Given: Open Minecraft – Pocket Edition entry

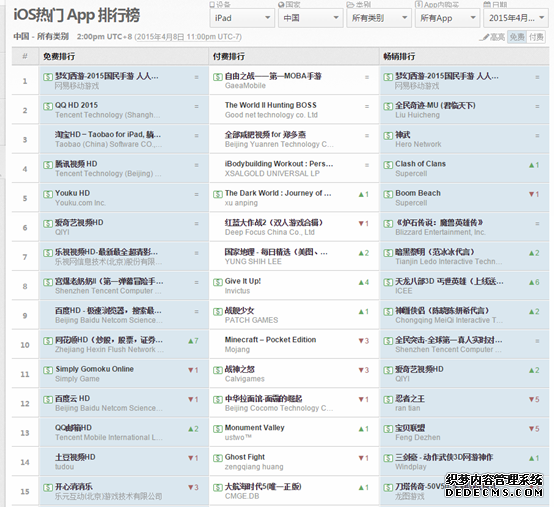Looking at the screenshot, I should coord(270,340).
